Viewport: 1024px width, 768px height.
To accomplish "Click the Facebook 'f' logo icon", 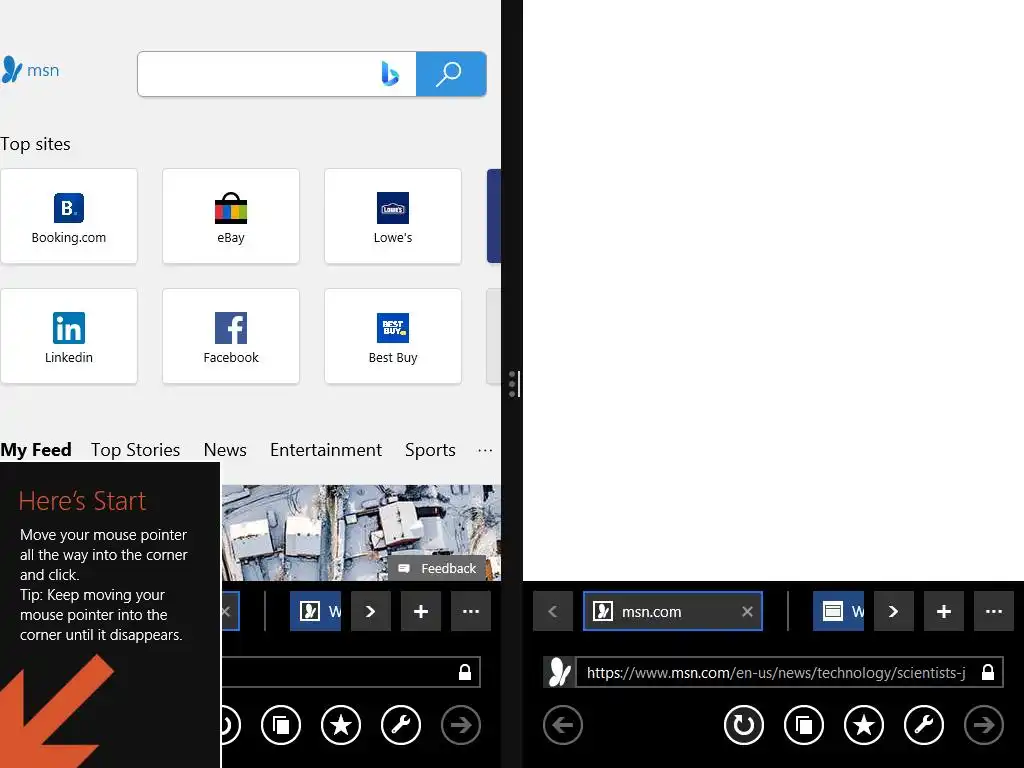I will pyautogui.click(x=231, y=328).
